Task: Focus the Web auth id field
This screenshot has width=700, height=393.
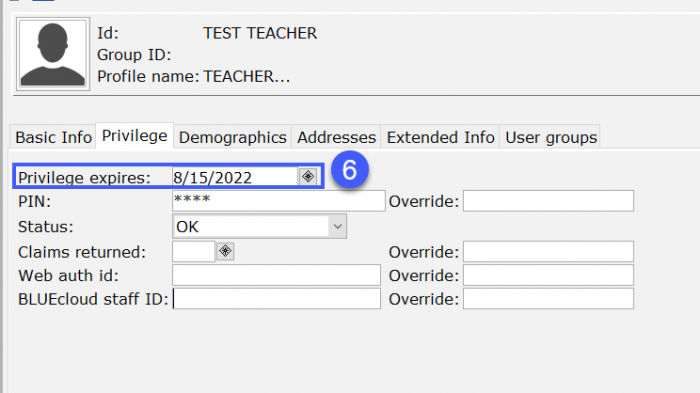Action: [276, 275]
